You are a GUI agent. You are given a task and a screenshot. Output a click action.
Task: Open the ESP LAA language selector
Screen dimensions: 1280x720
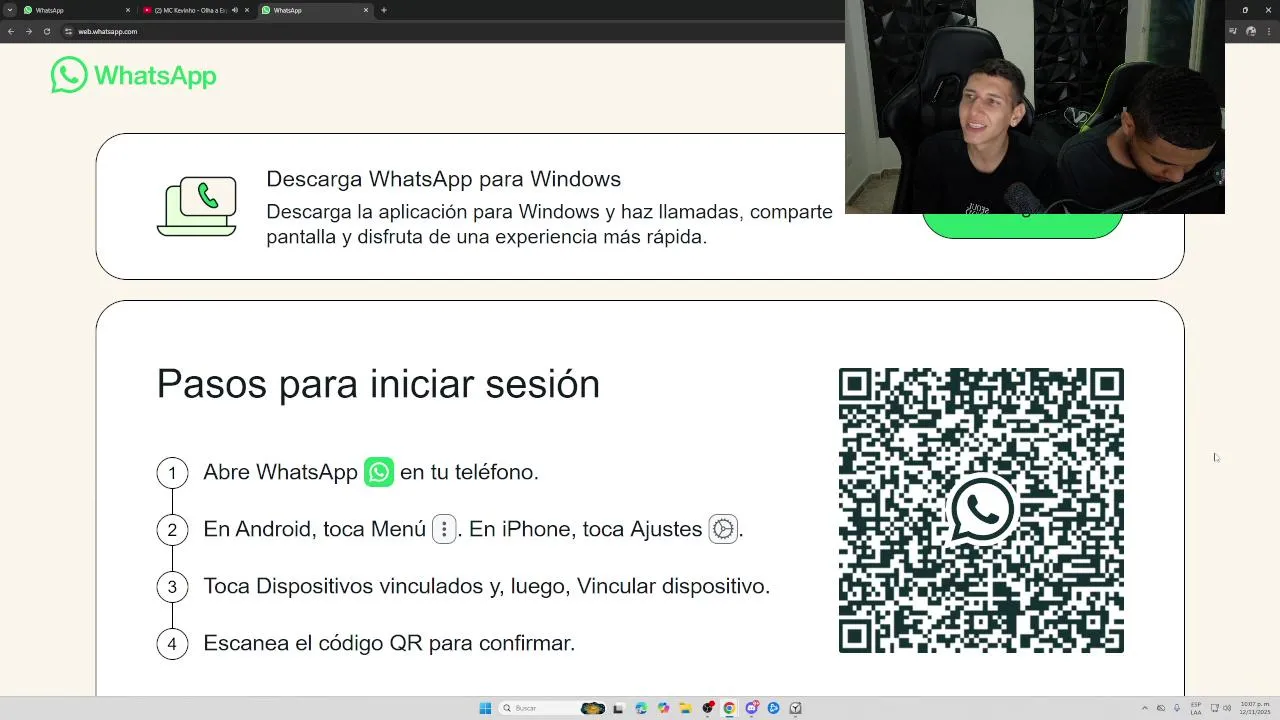click(x=1196, y=708)
